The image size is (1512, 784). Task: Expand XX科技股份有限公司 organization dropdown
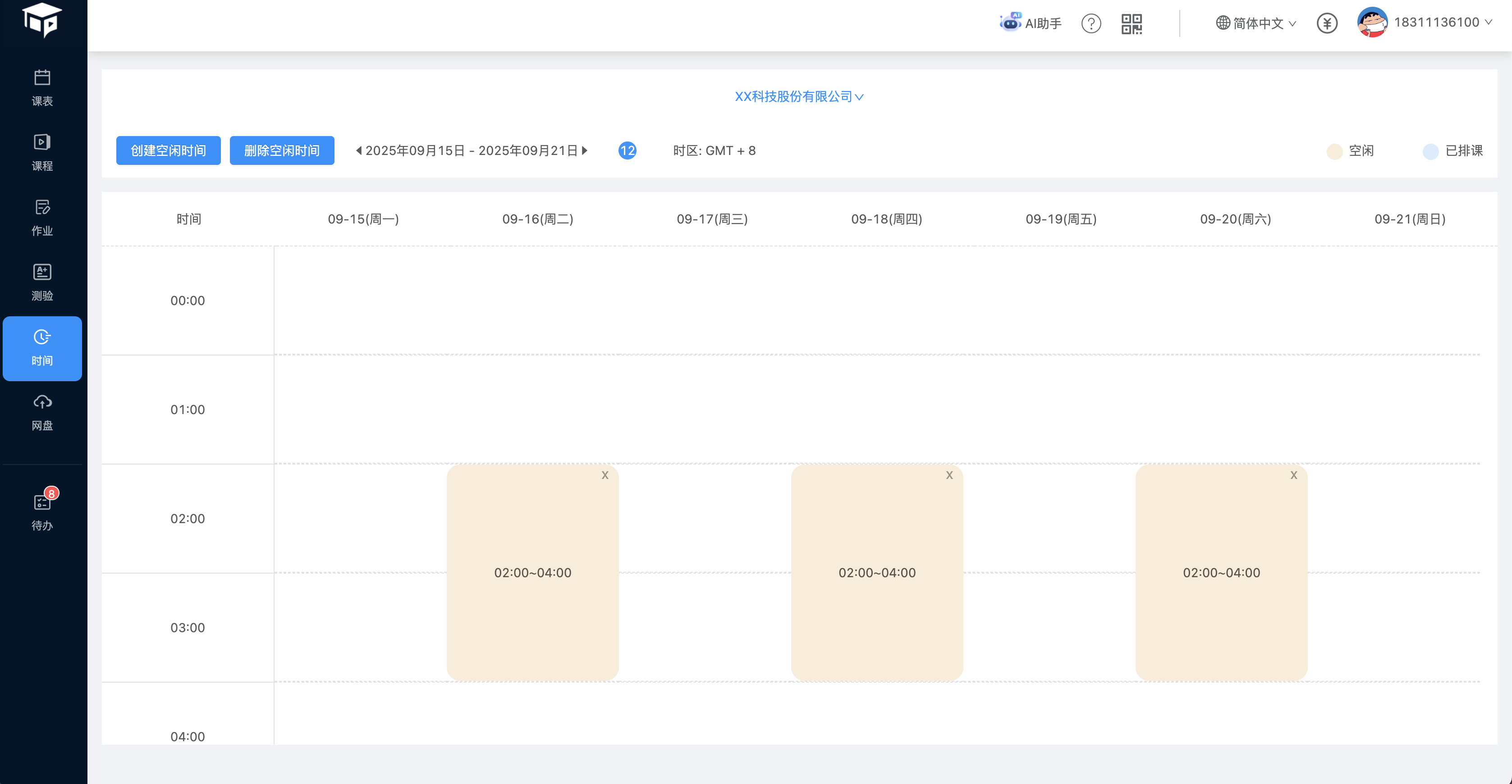point(799,97)
